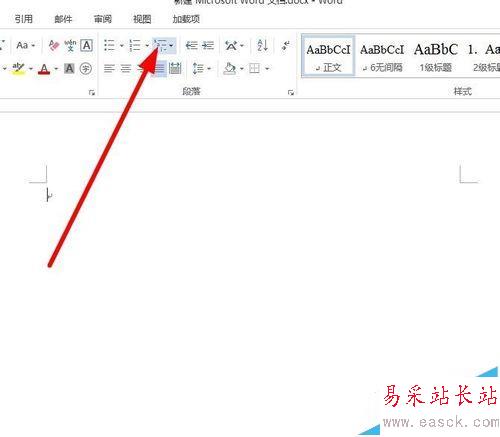This screenshot has width=500, height=437.
Task: Open the Change Case Aa menu
Action: [x=25, y=45]
